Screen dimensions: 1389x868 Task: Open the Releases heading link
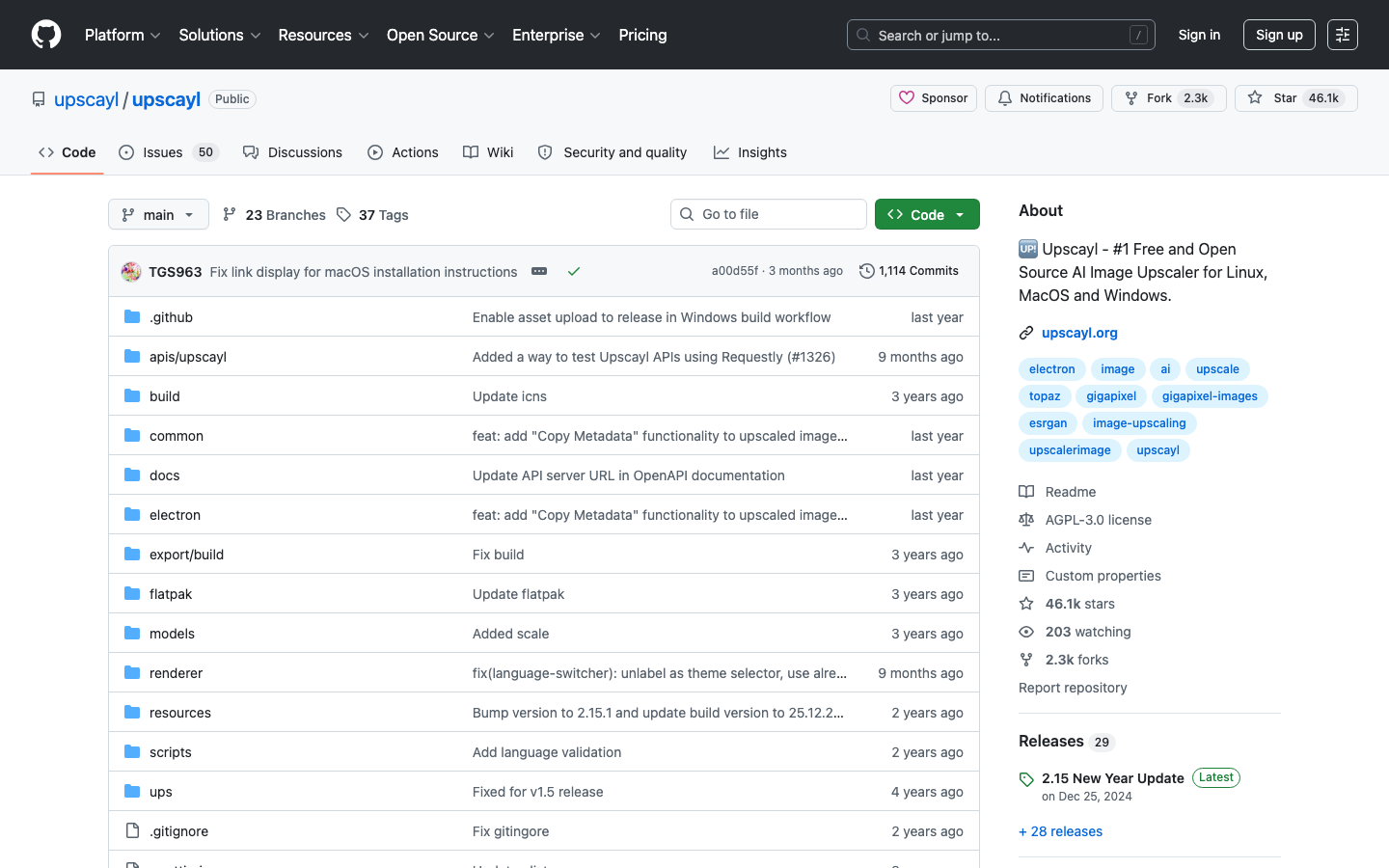click(1051, 741)
